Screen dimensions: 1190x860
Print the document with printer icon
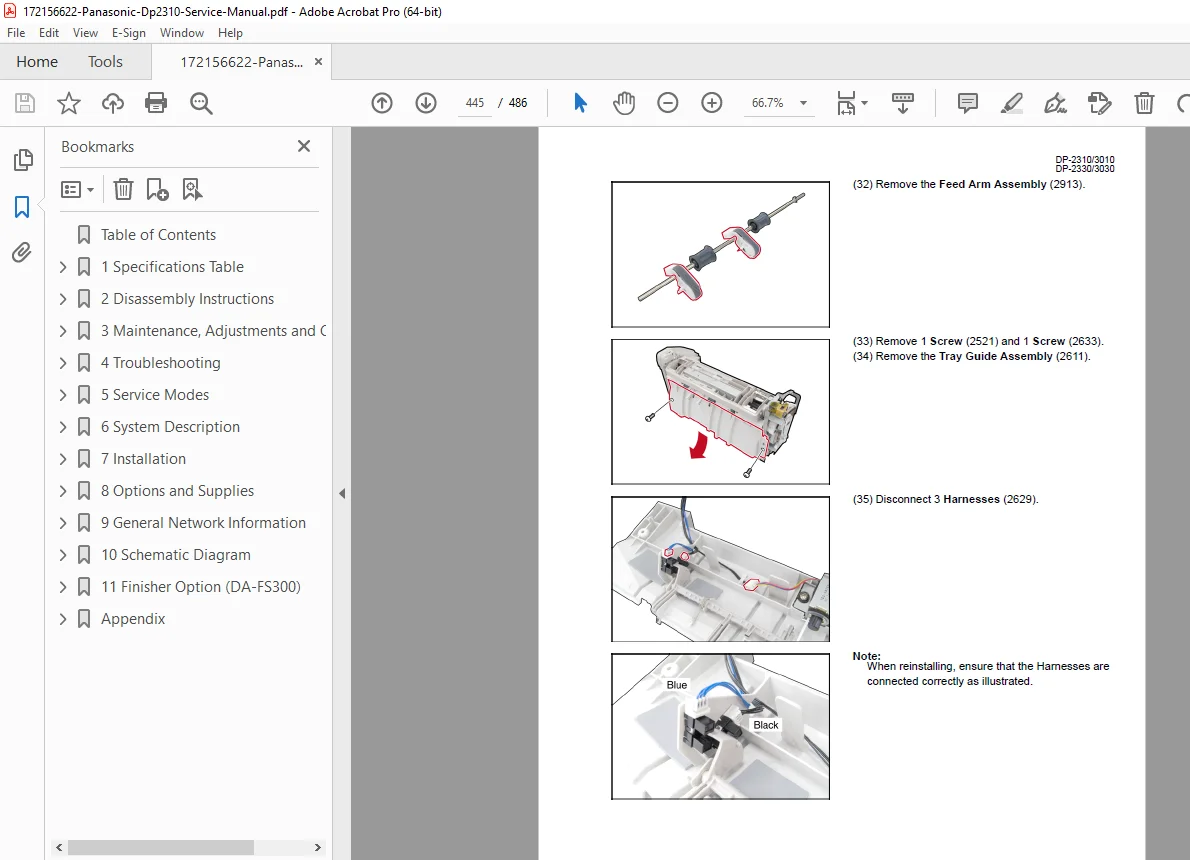(156, 102)
